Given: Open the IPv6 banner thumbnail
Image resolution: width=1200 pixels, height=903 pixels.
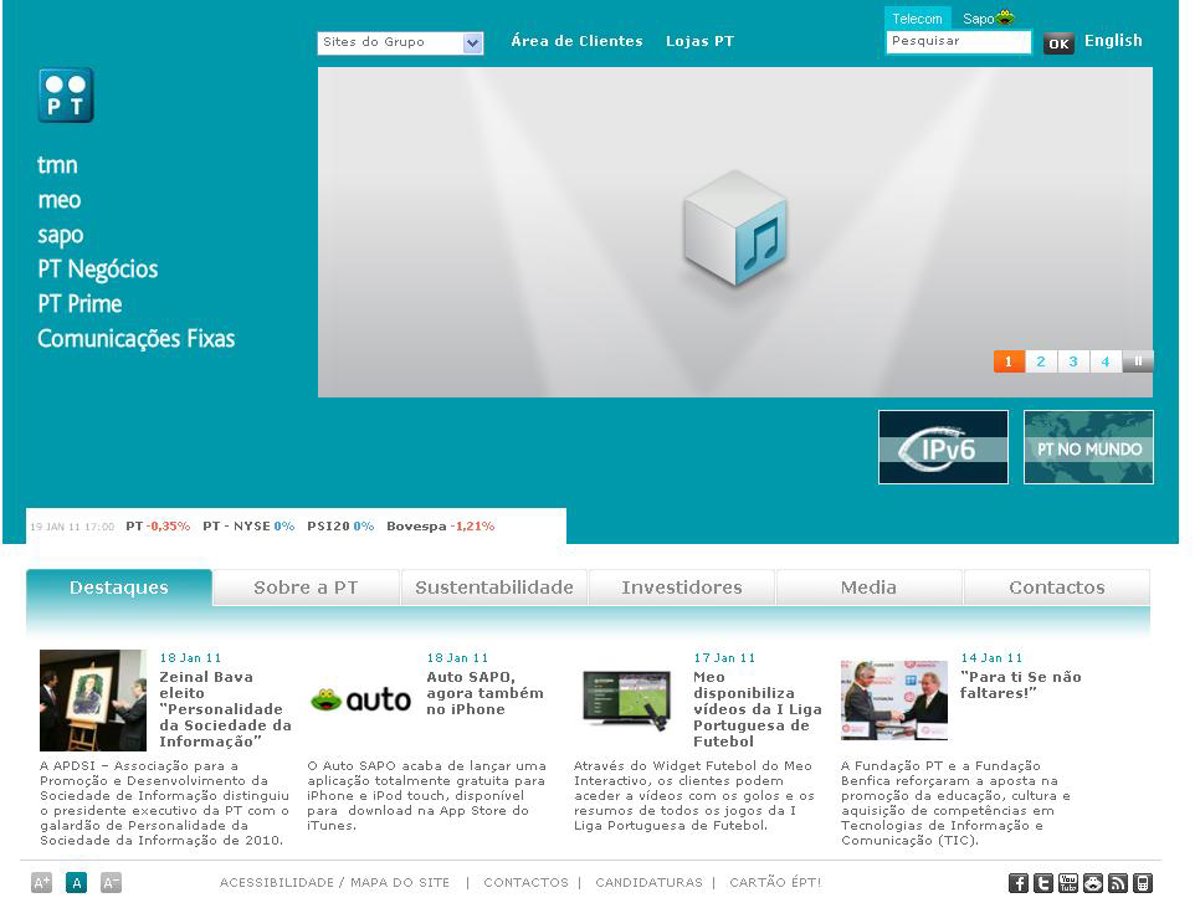Looking at the screenshot, I should [x=943, y=447].
